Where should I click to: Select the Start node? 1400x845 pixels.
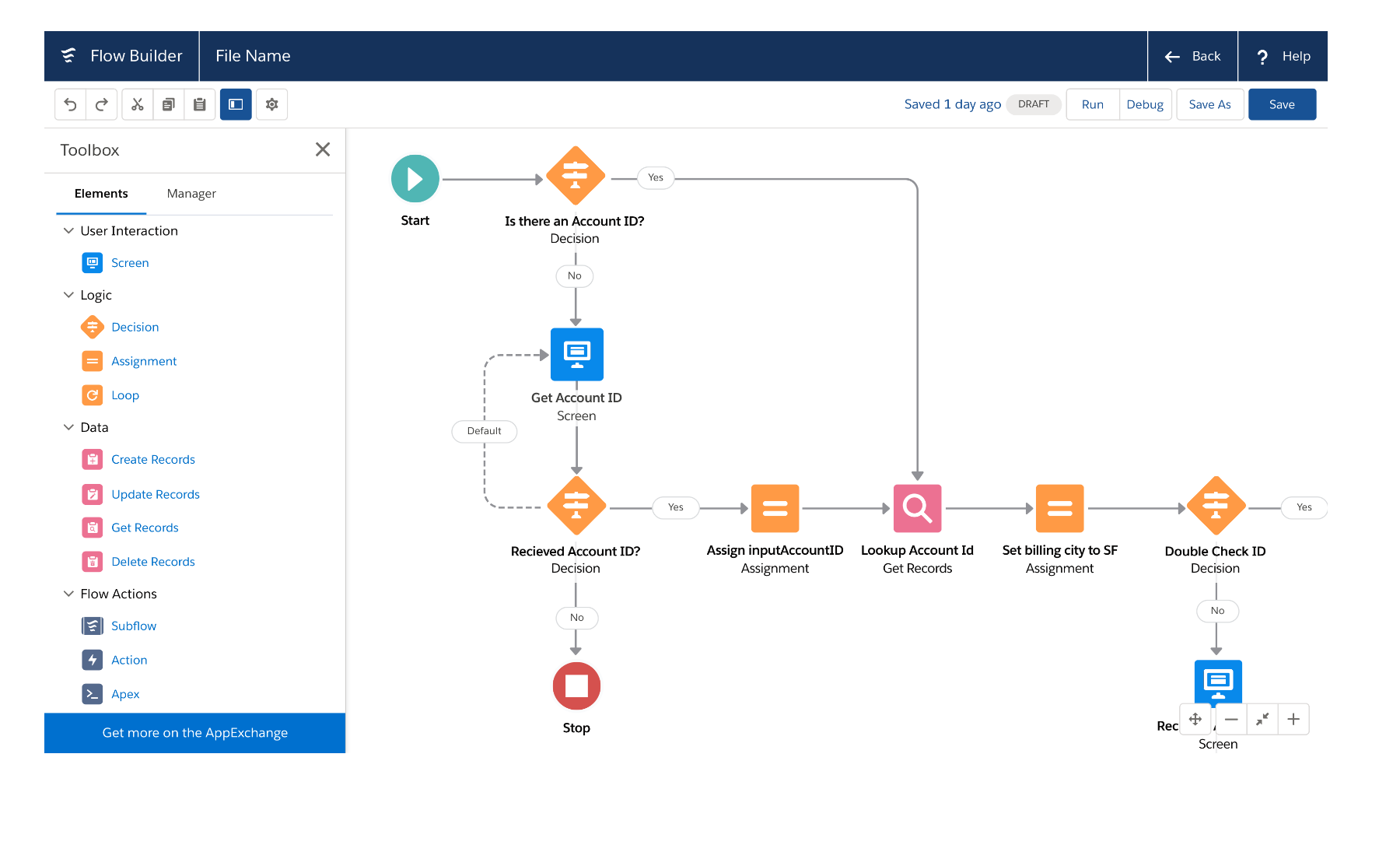pos(415,177)
